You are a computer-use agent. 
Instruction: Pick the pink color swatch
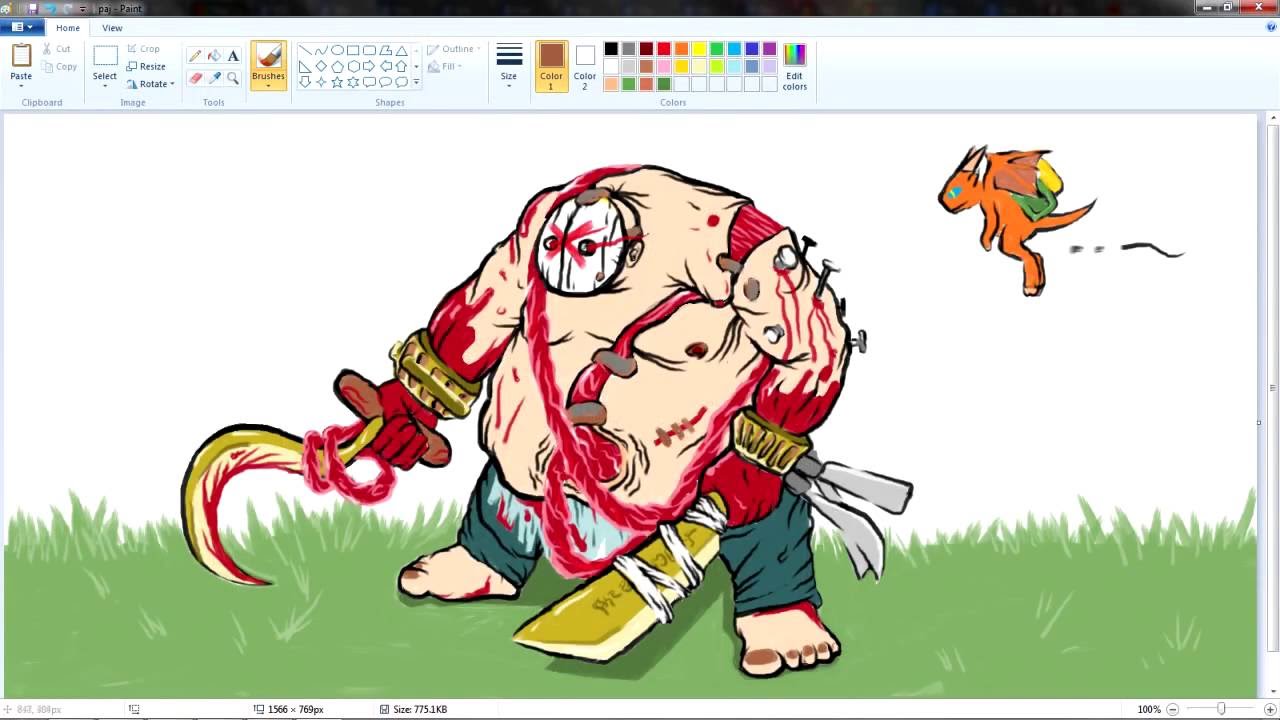pyautogui.click(x=664, y=66)
